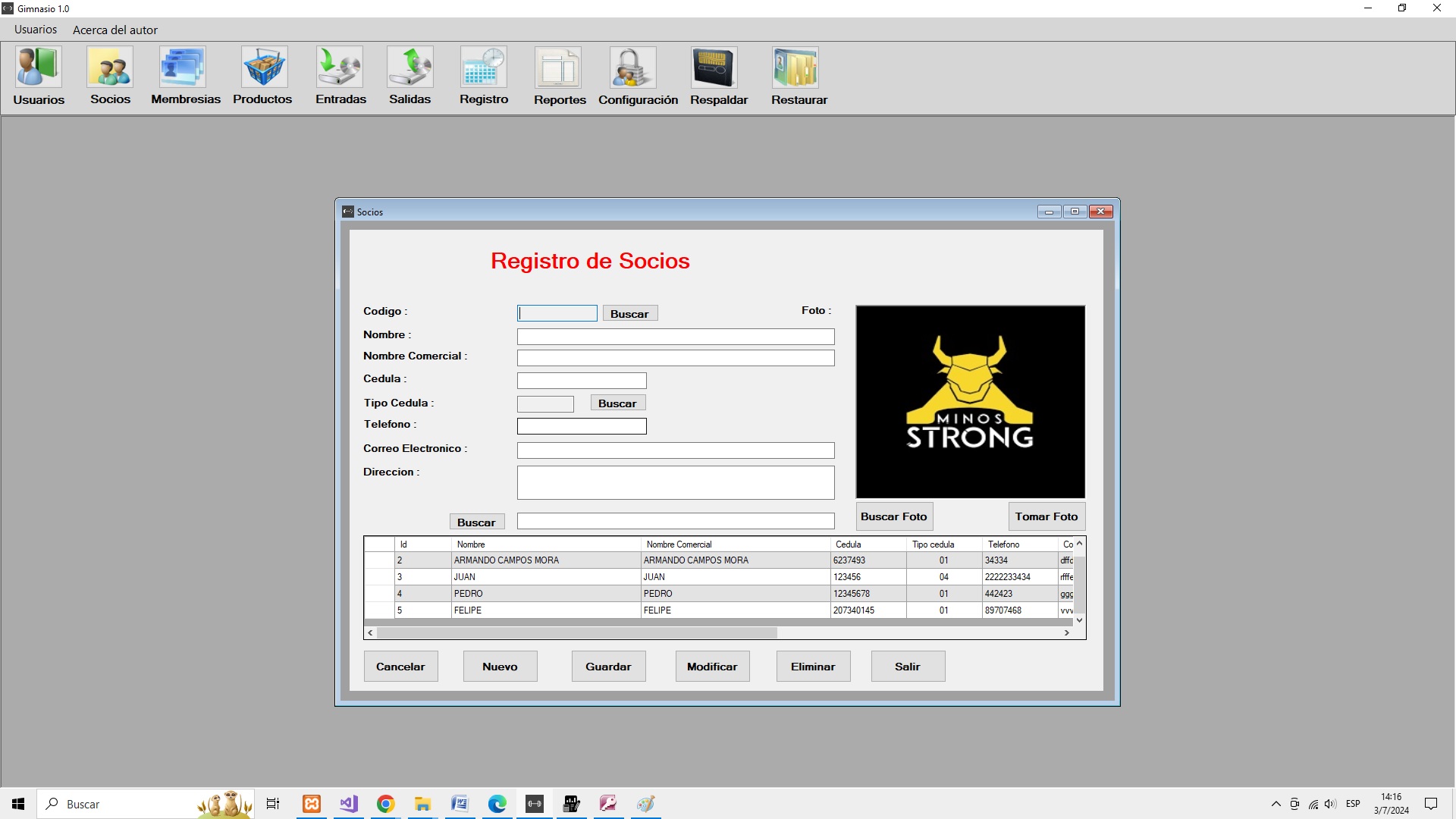Image resolution: width=1456 pixels, height=819 pixels.
Task: Open the network status tray icon
Action: [1313, 804]
